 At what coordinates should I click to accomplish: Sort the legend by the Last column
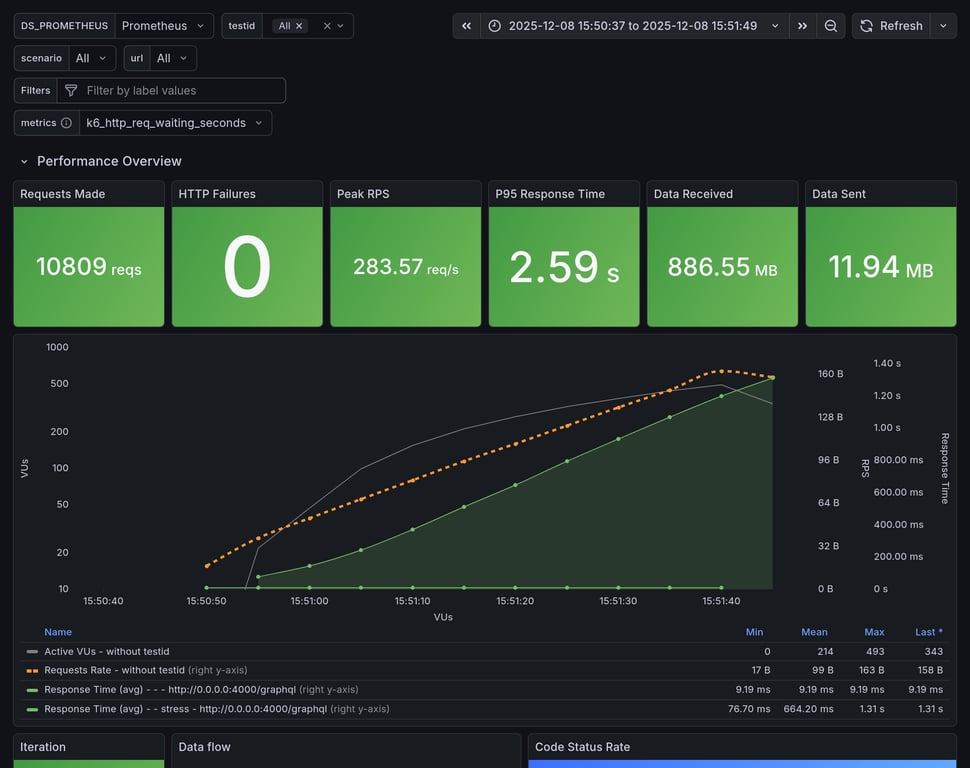[x=928, y=631]
